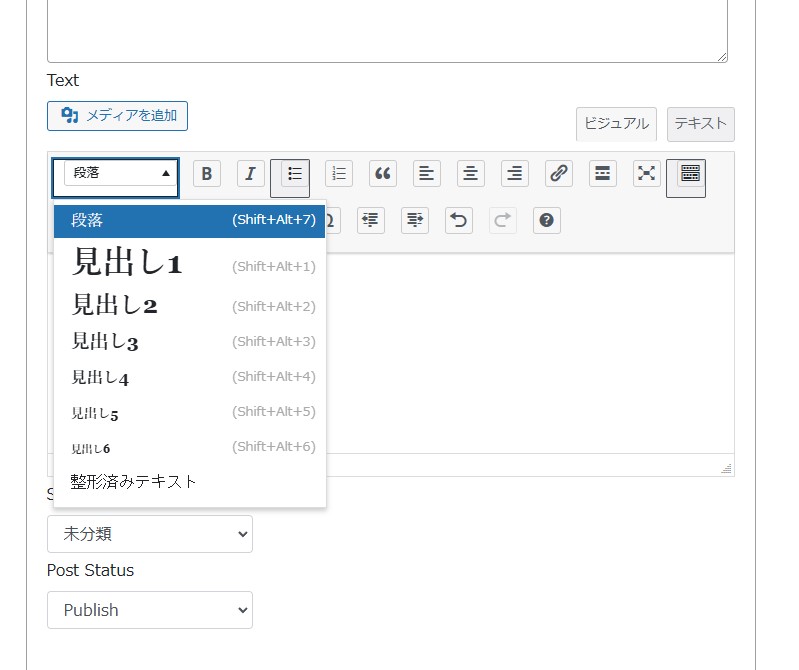Expand the Post Status Publish dropdown
Viewport: 799px width, 670px height.
(x=150, y=610)
